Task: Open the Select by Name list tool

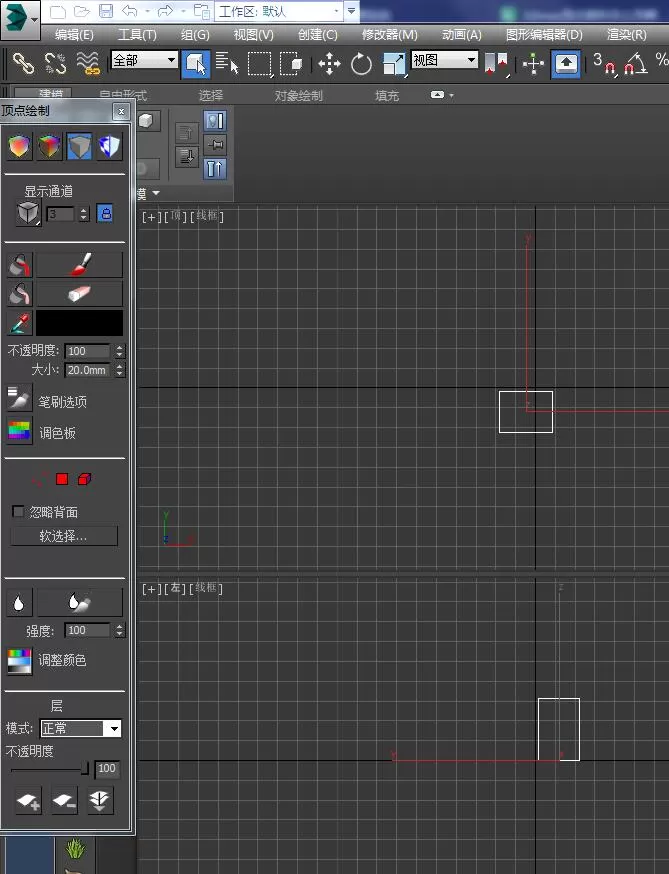Action: tap(227, 63)
